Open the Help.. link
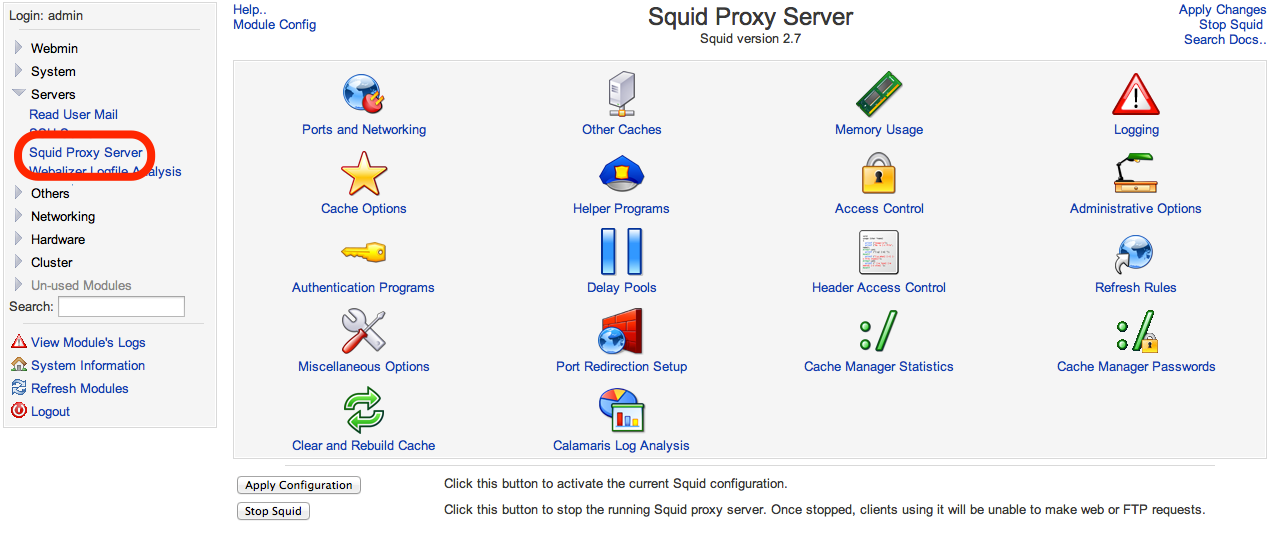This screenshot has height=535, width=1273. (250, 9)
